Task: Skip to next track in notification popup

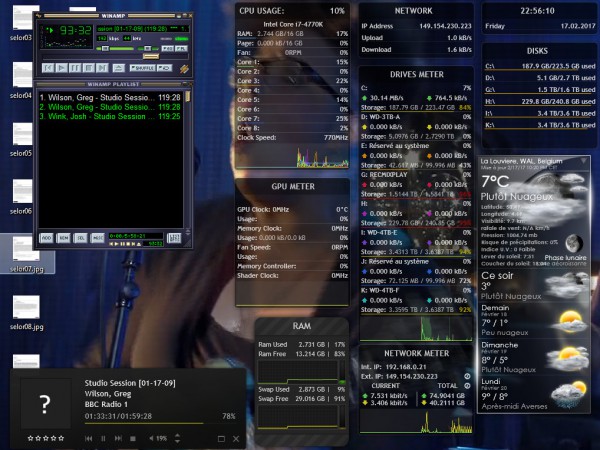Action: pyautogui.click(x=118, y=439)
